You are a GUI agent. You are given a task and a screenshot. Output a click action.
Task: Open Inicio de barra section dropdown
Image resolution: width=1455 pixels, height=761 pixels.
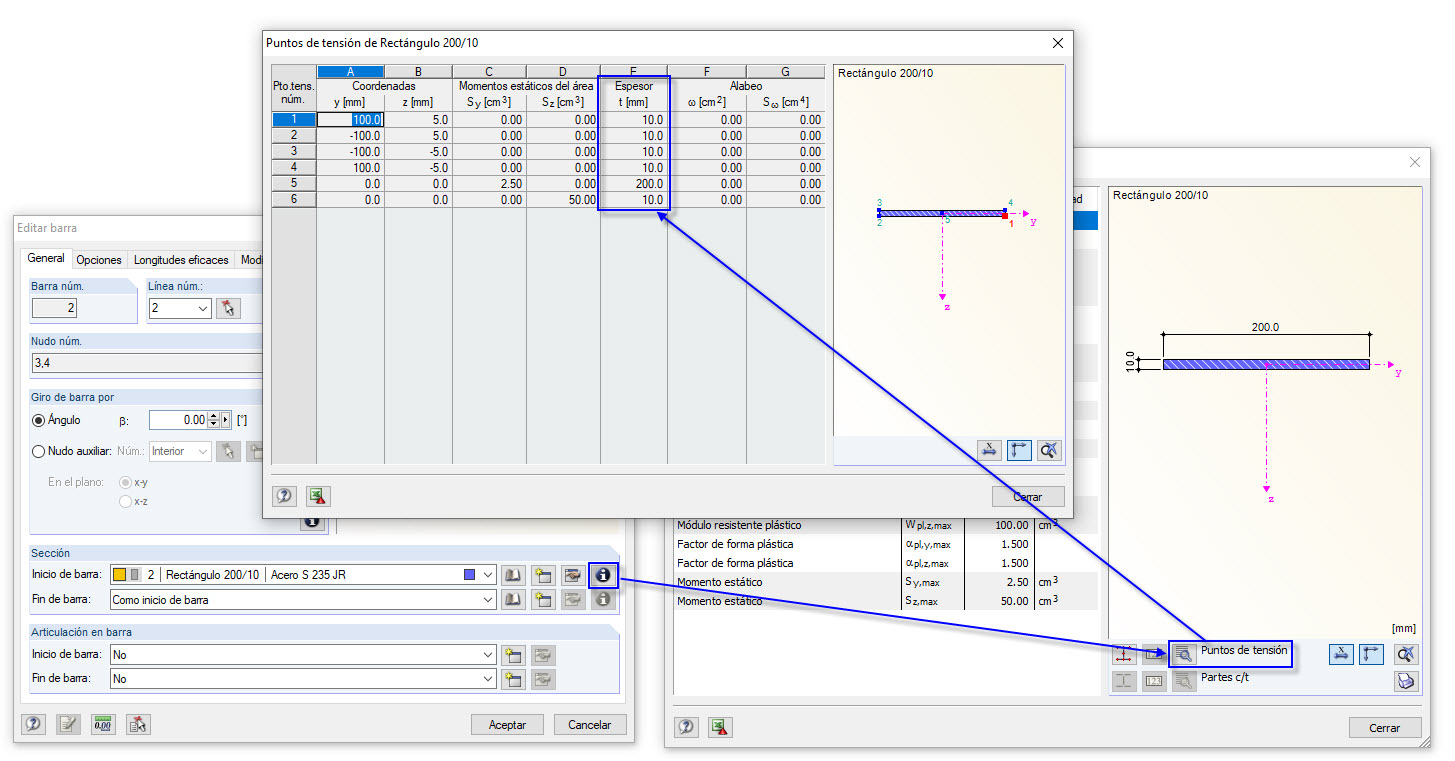coord(488,575)
